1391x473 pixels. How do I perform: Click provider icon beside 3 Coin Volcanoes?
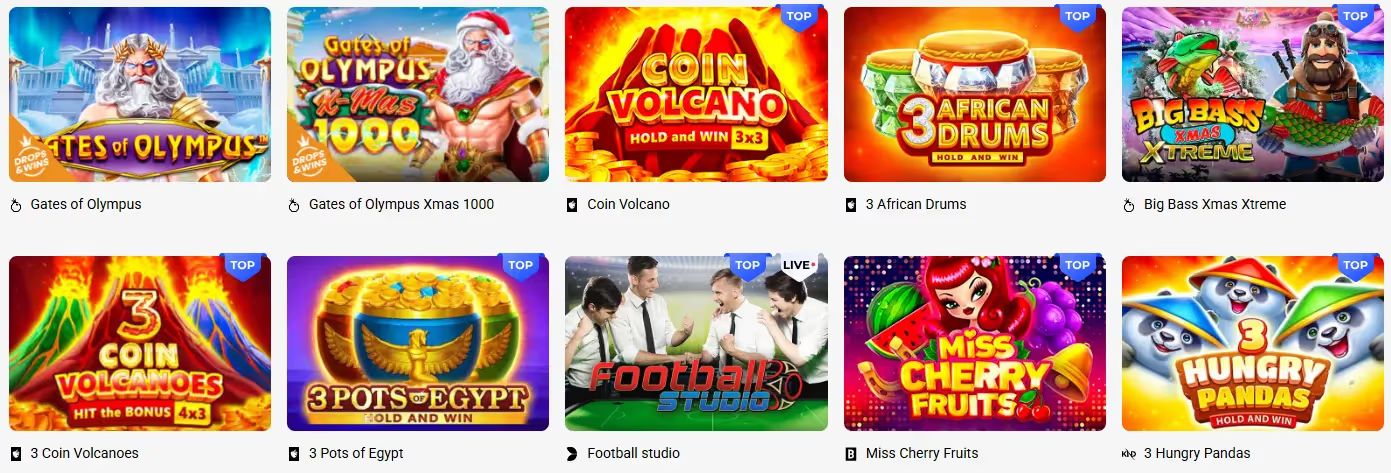[x=15, y=454]
